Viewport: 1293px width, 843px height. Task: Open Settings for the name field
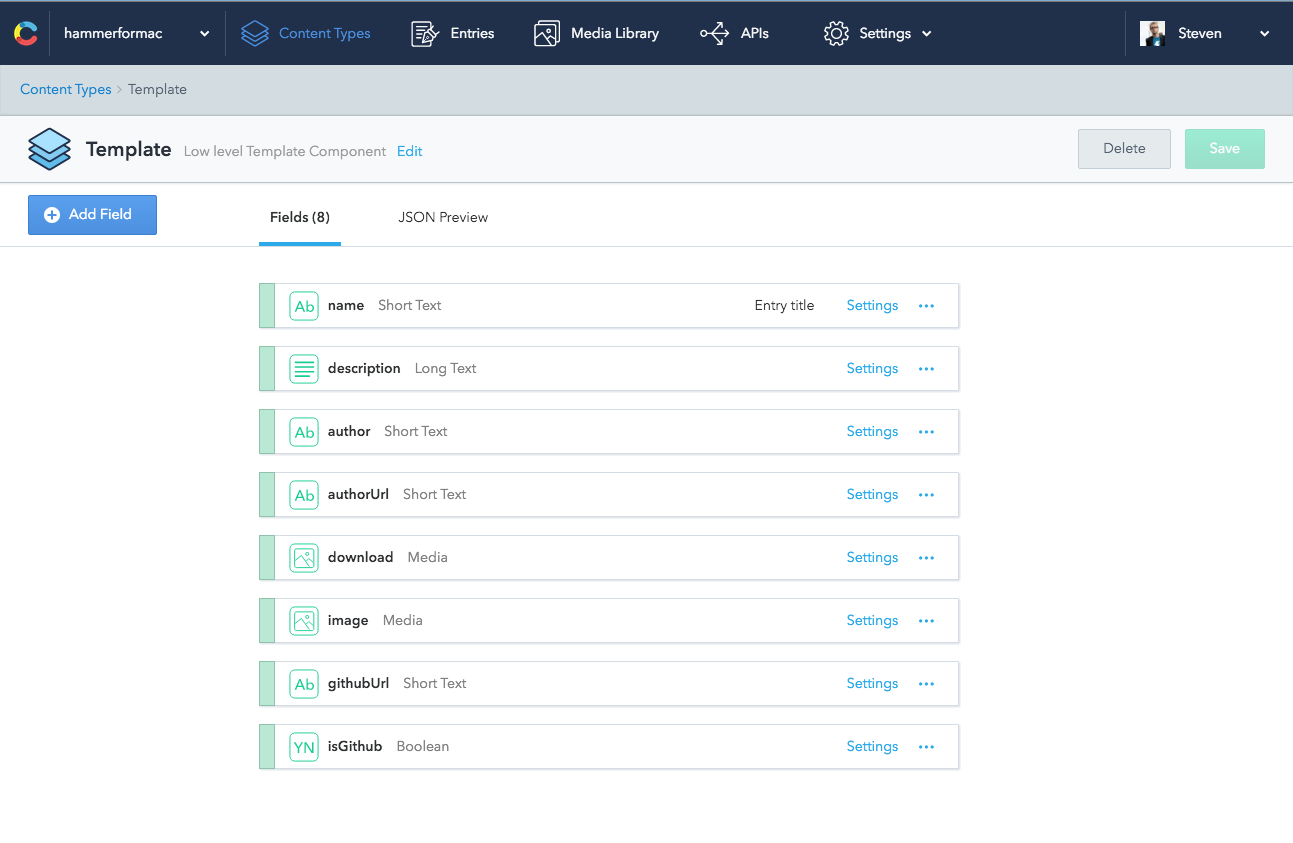click(x=872, y=305)
